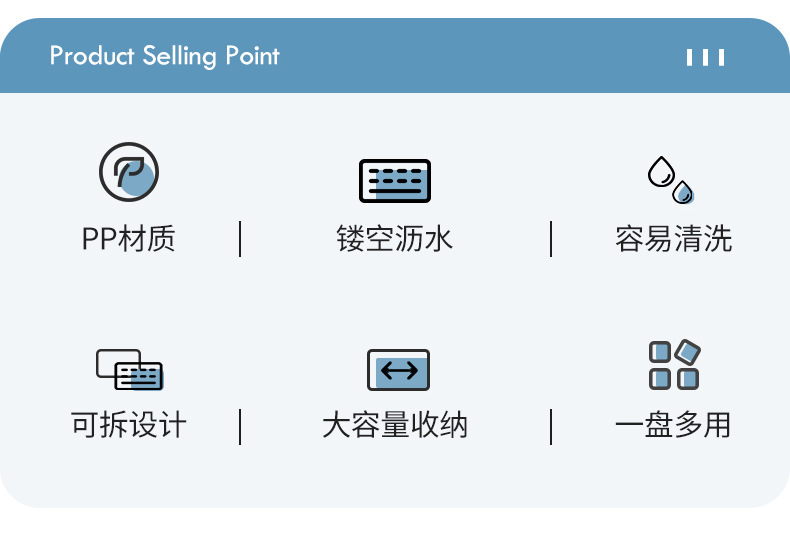Select the hollow drain grid icon
790x557 pixels.
click(x=394, y=181)
